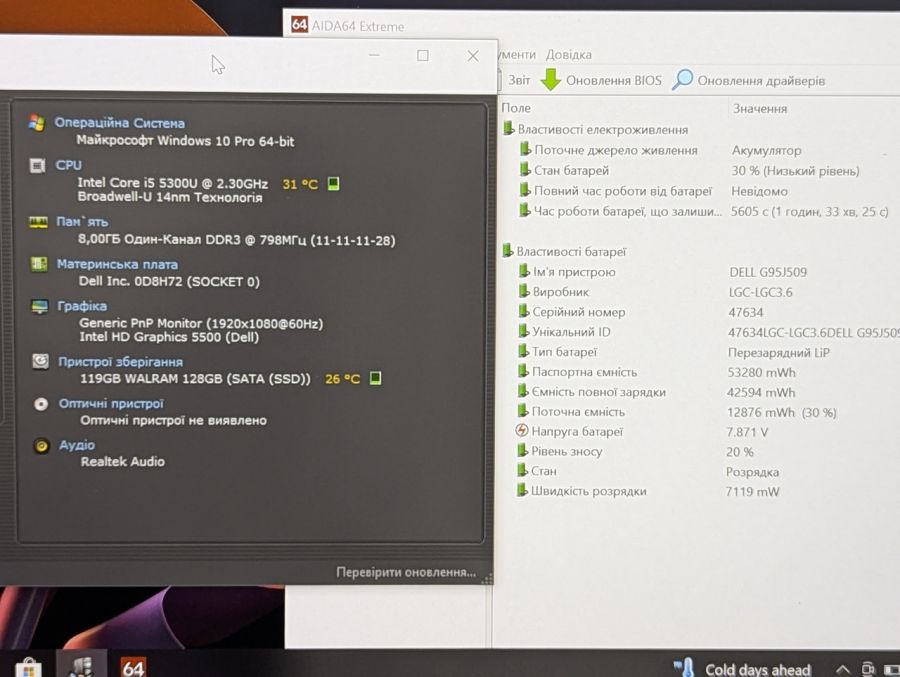The height and width of the screenshot is (677, 900).
Task: Show hidden tray icons chevron
Action: (842, 669)
